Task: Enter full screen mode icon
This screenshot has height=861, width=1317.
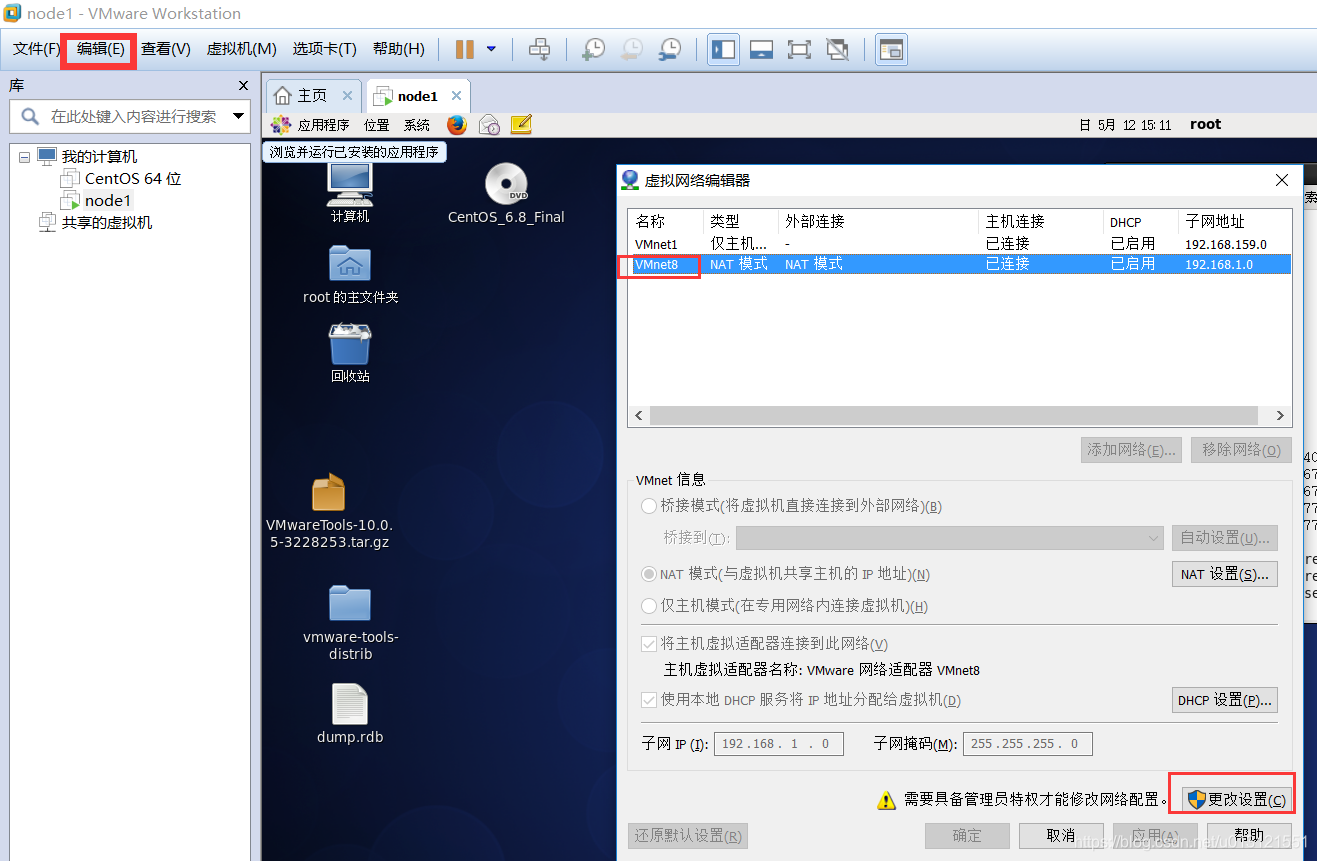Action: point(799,49)
